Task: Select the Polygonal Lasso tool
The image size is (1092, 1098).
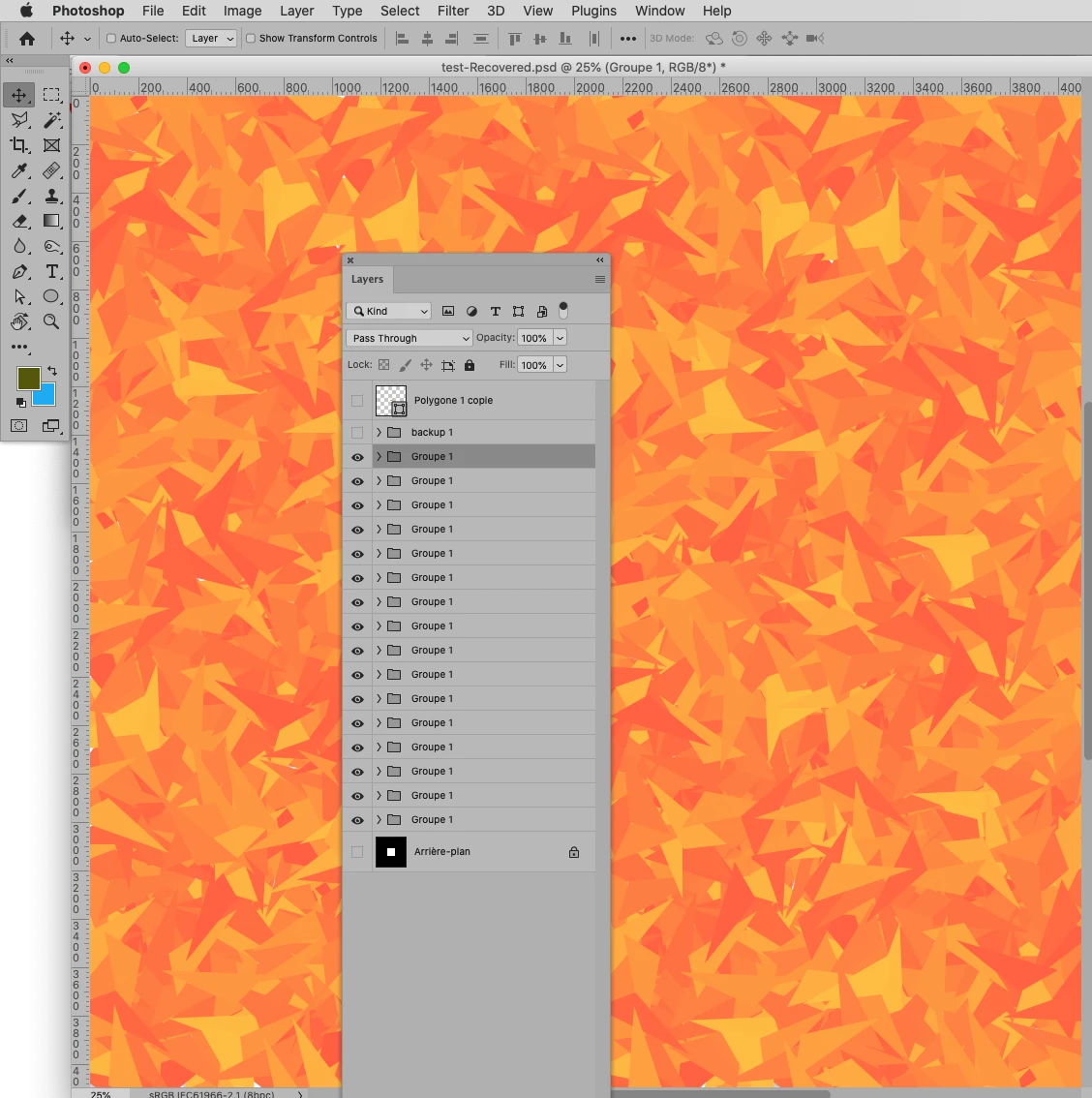Action: (19, 120)
